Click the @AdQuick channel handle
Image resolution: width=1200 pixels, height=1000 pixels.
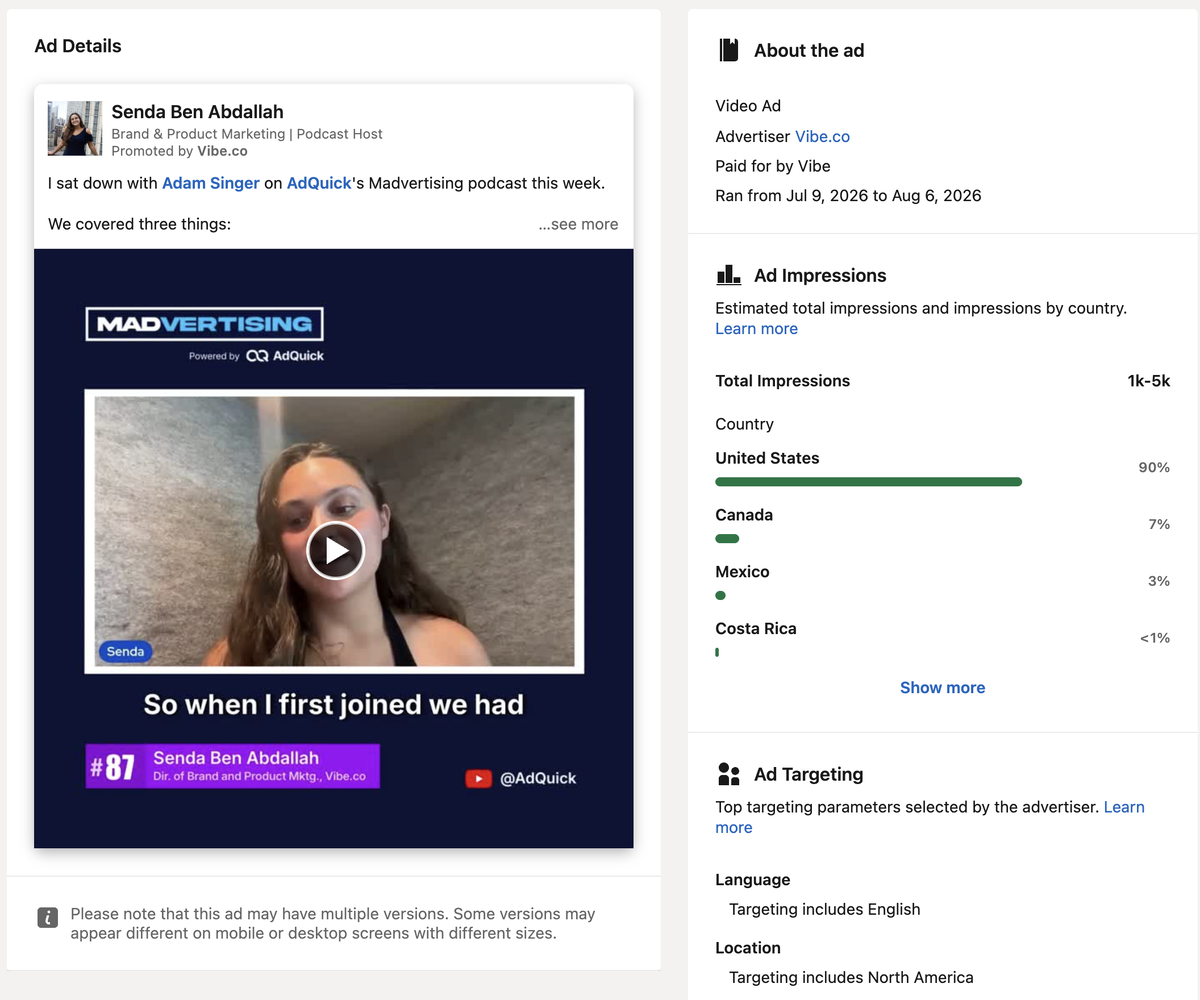tap(538, 778)
